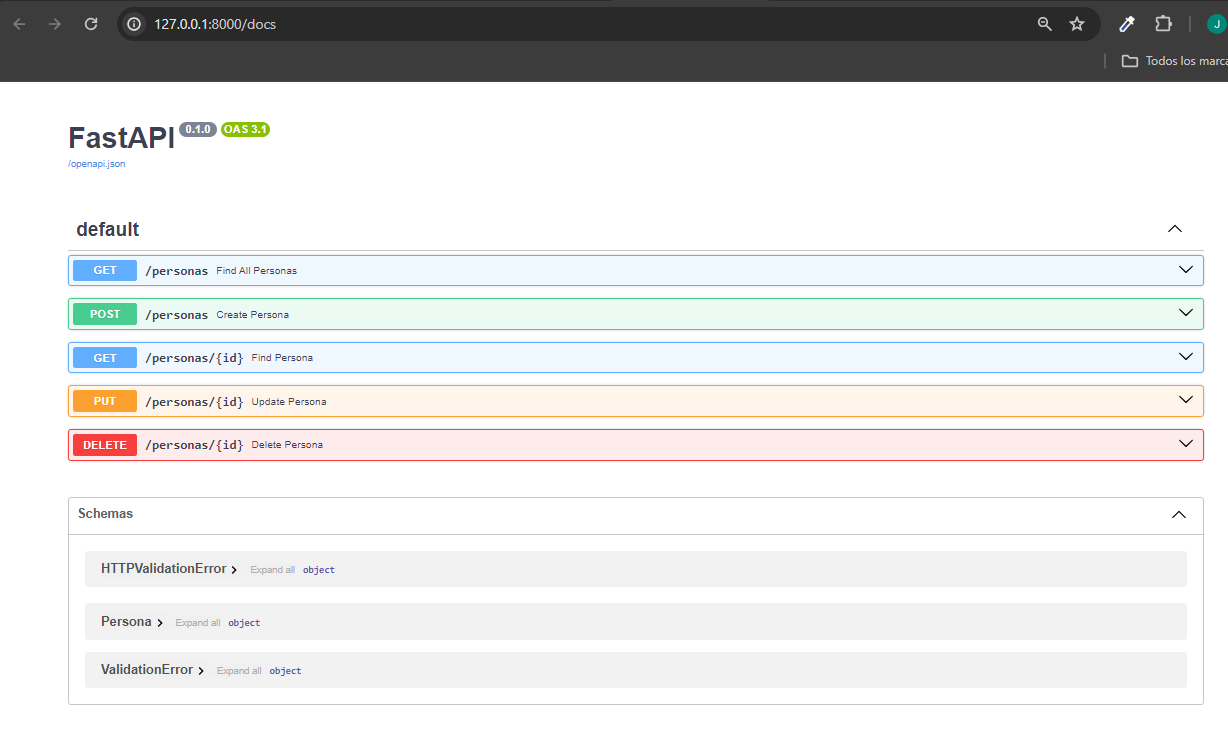Click the orange PUT method badge
This screenshot has height=740, width=1228.
tap(105, 401)
